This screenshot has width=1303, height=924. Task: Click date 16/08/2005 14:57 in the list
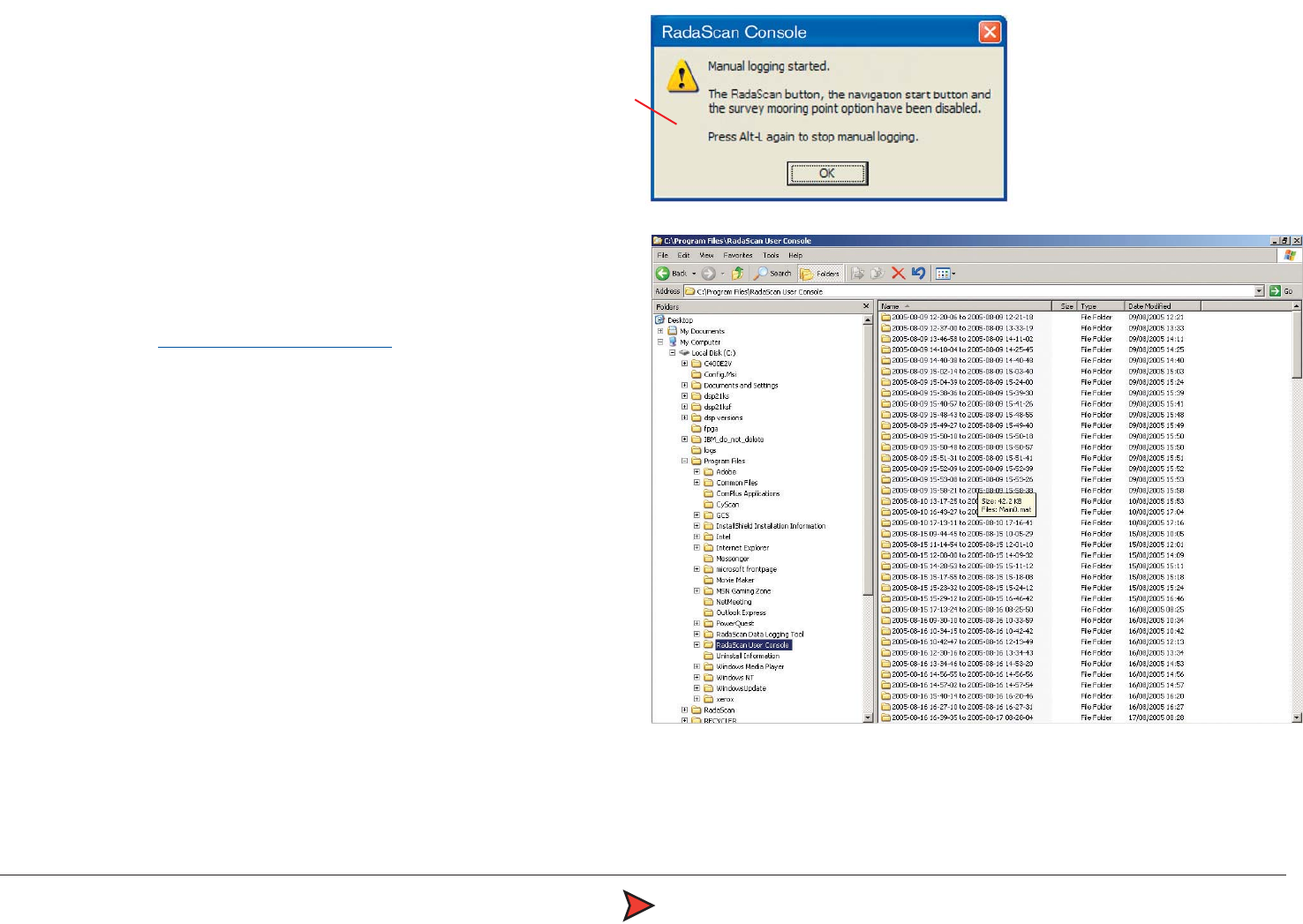[x=1156, y=685]
